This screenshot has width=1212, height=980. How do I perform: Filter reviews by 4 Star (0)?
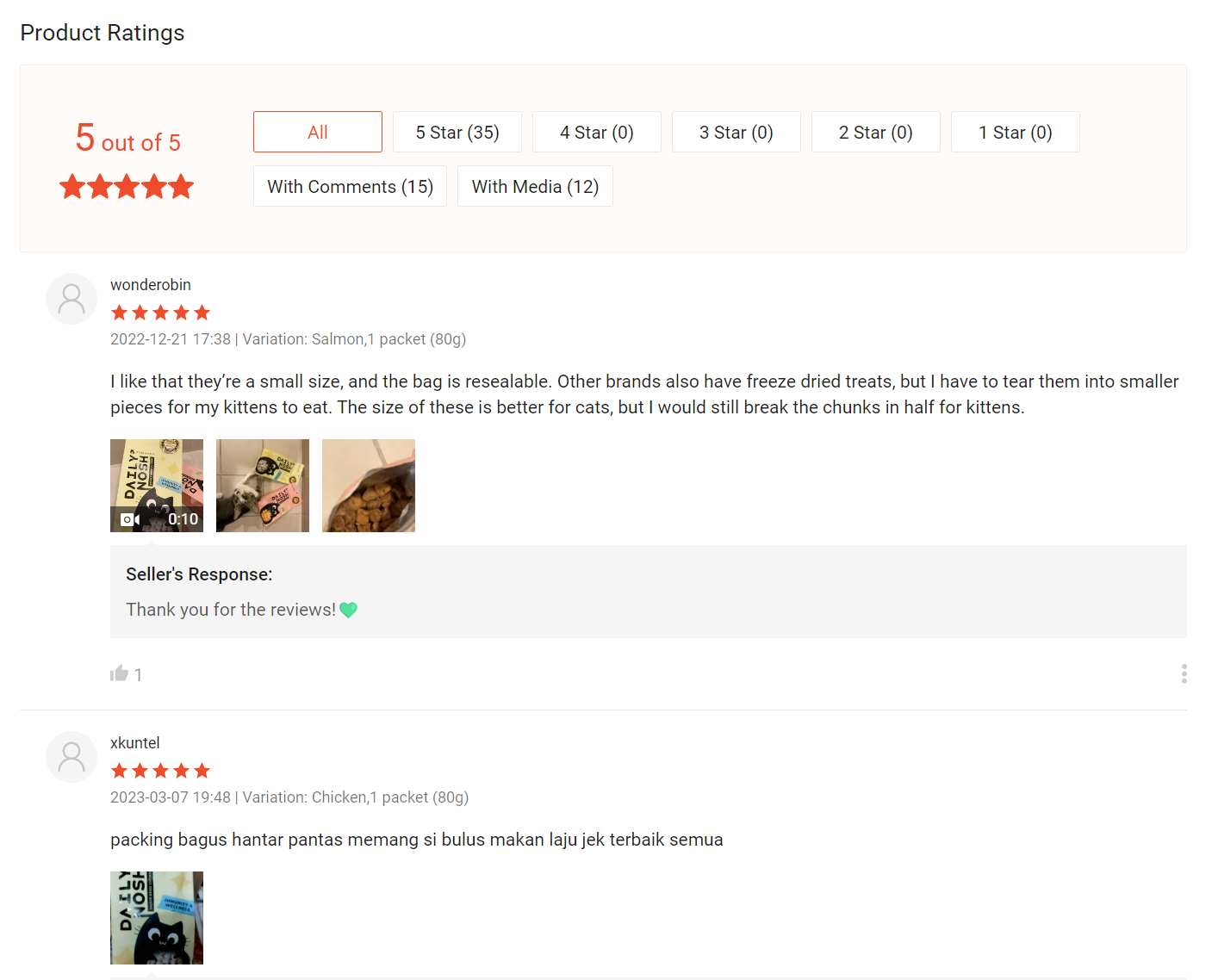[x=597, y=132]
